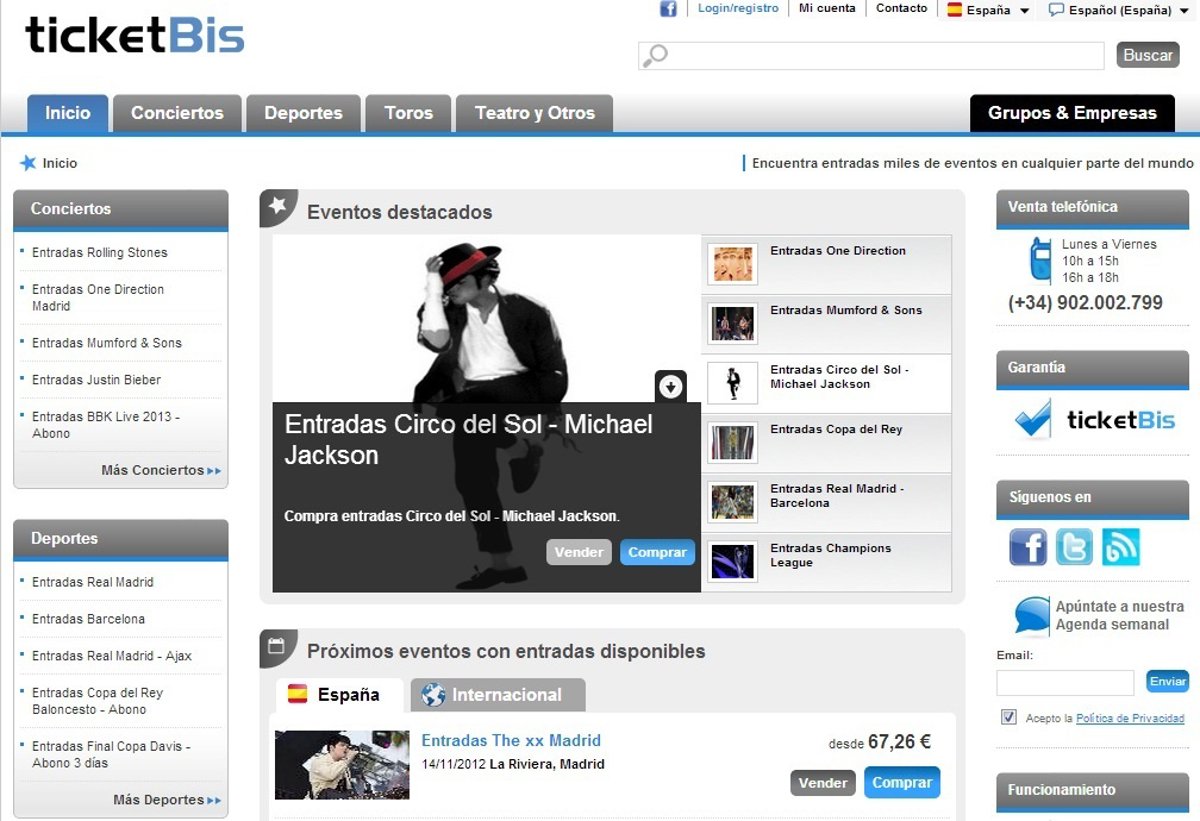Click the magnifier icon in search box
This screenshot has height=821, width=1200.
[655, 56]
